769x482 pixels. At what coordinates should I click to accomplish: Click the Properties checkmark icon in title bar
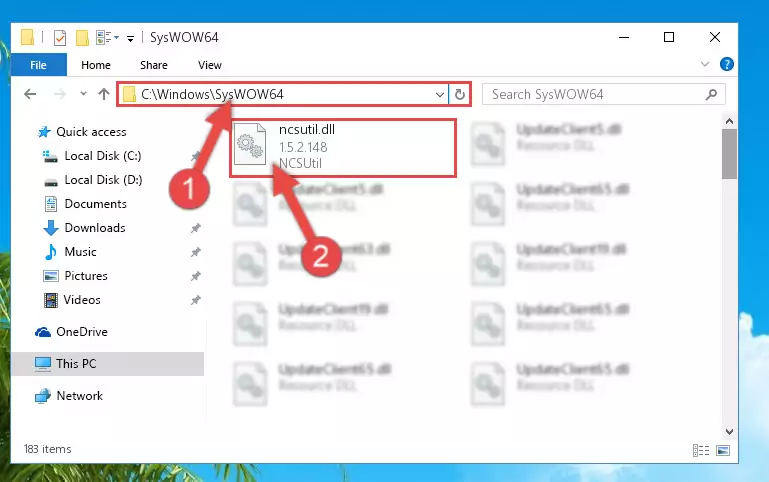[x=60, y=38]
